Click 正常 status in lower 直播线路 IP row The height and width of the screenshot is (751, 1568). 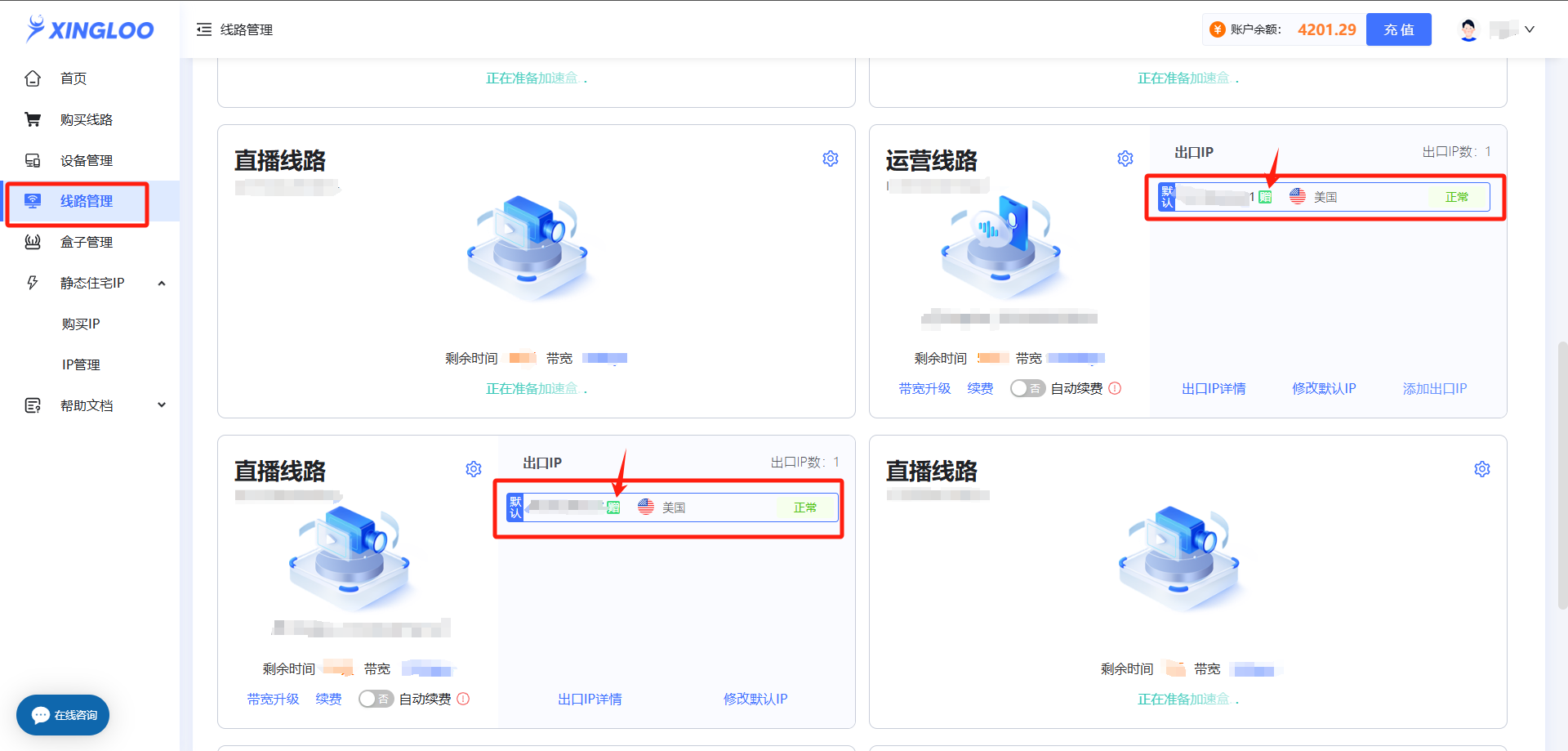pyautogui.click(x=805, y=507)
